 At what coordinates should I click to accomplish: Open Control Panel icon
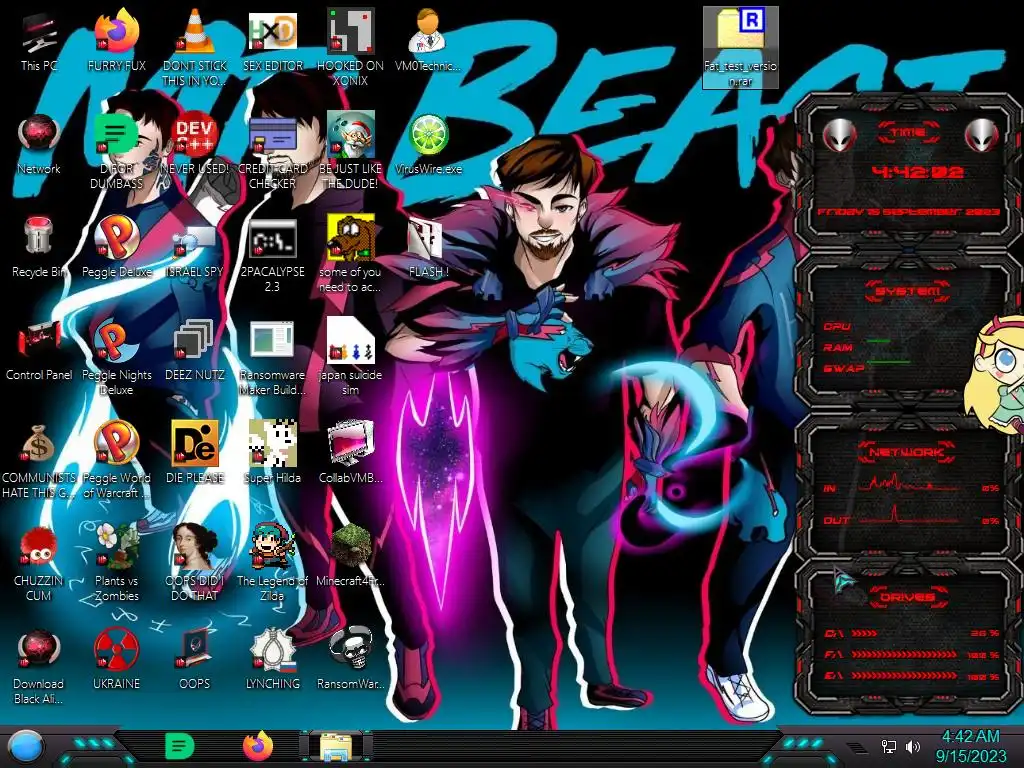click(x=39, y=350)
